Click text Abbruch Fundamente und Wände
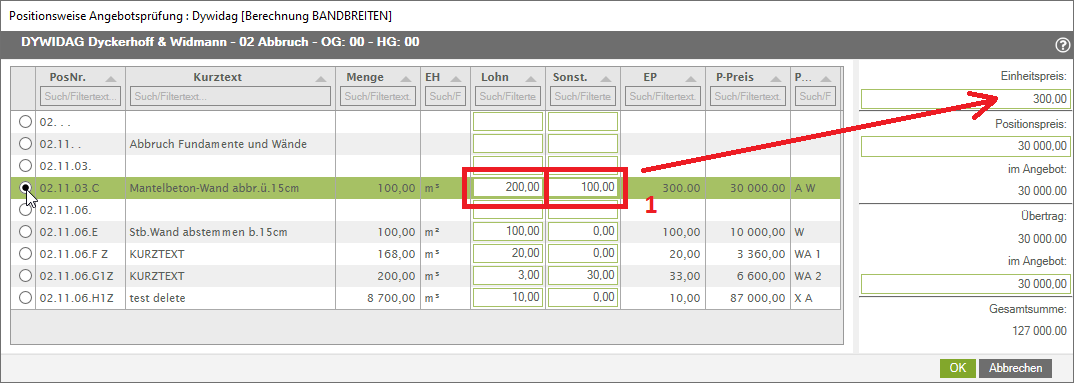 click(218, 145)
